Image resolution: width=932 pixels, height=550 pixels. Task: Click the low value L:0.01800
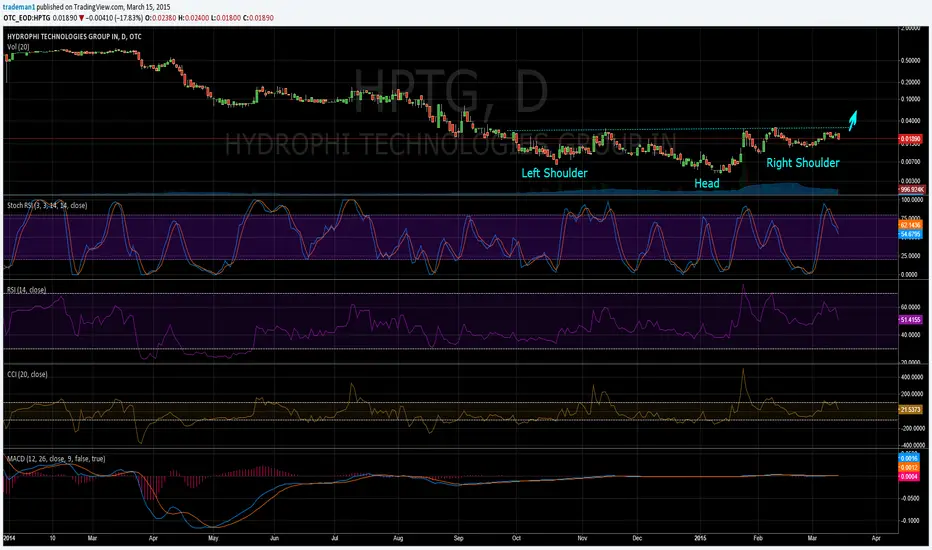pos(226,18)
